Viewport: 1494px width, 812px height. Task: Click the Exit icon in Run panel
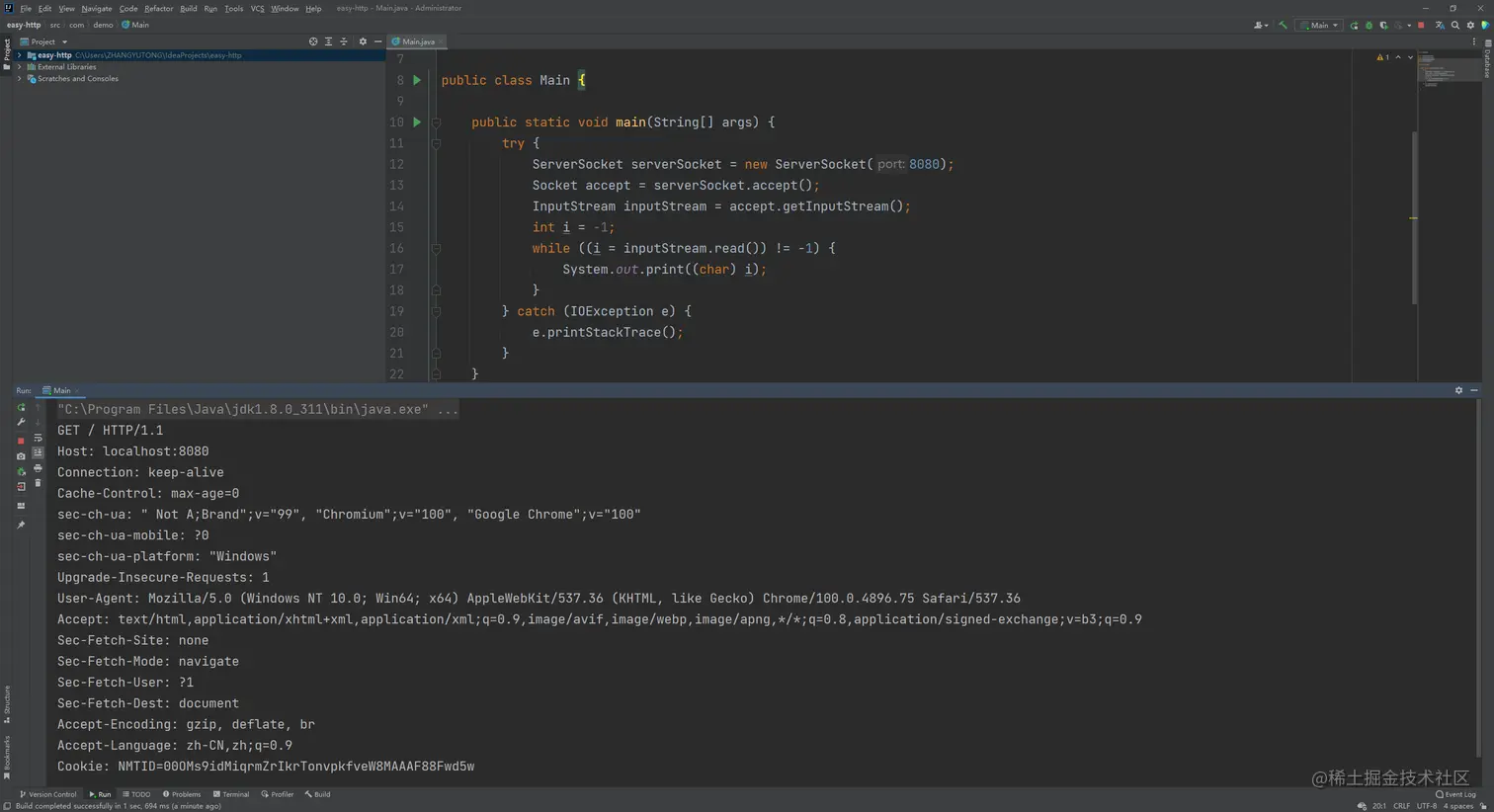(x=21, y=487)
